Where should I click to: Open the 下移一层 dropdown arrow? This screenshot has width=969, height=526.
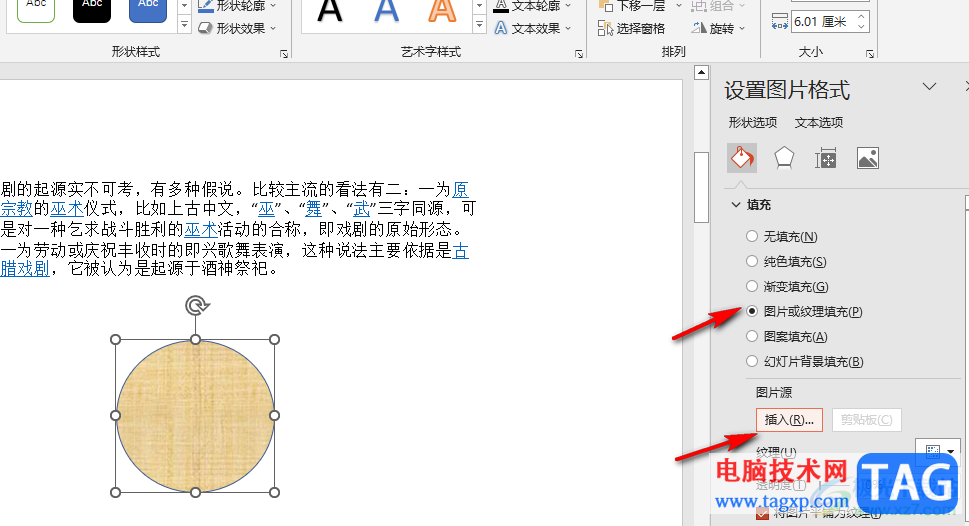click(679, 6)
